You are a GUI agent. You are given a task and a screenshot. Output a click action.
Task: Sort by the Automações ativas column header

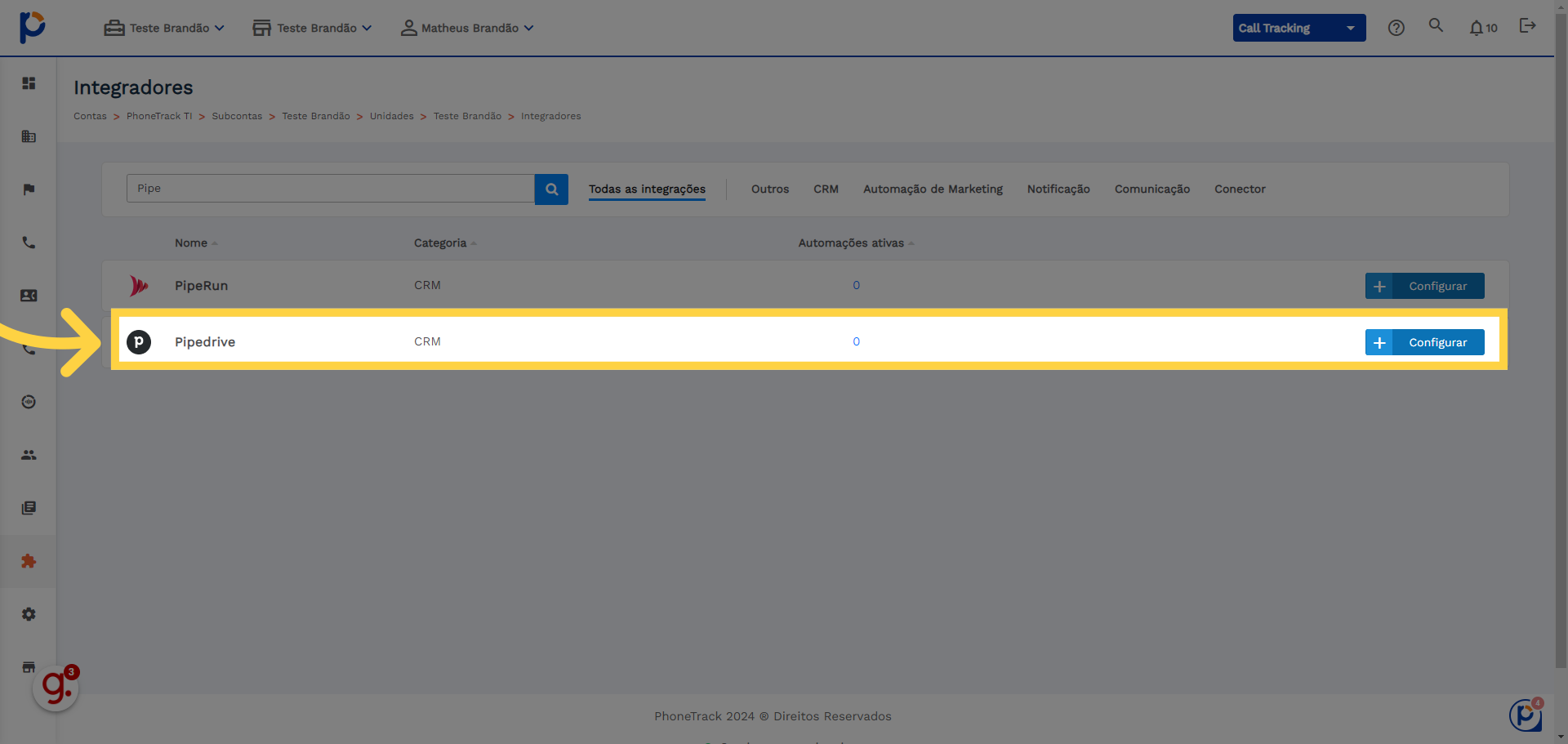point(856,243)
